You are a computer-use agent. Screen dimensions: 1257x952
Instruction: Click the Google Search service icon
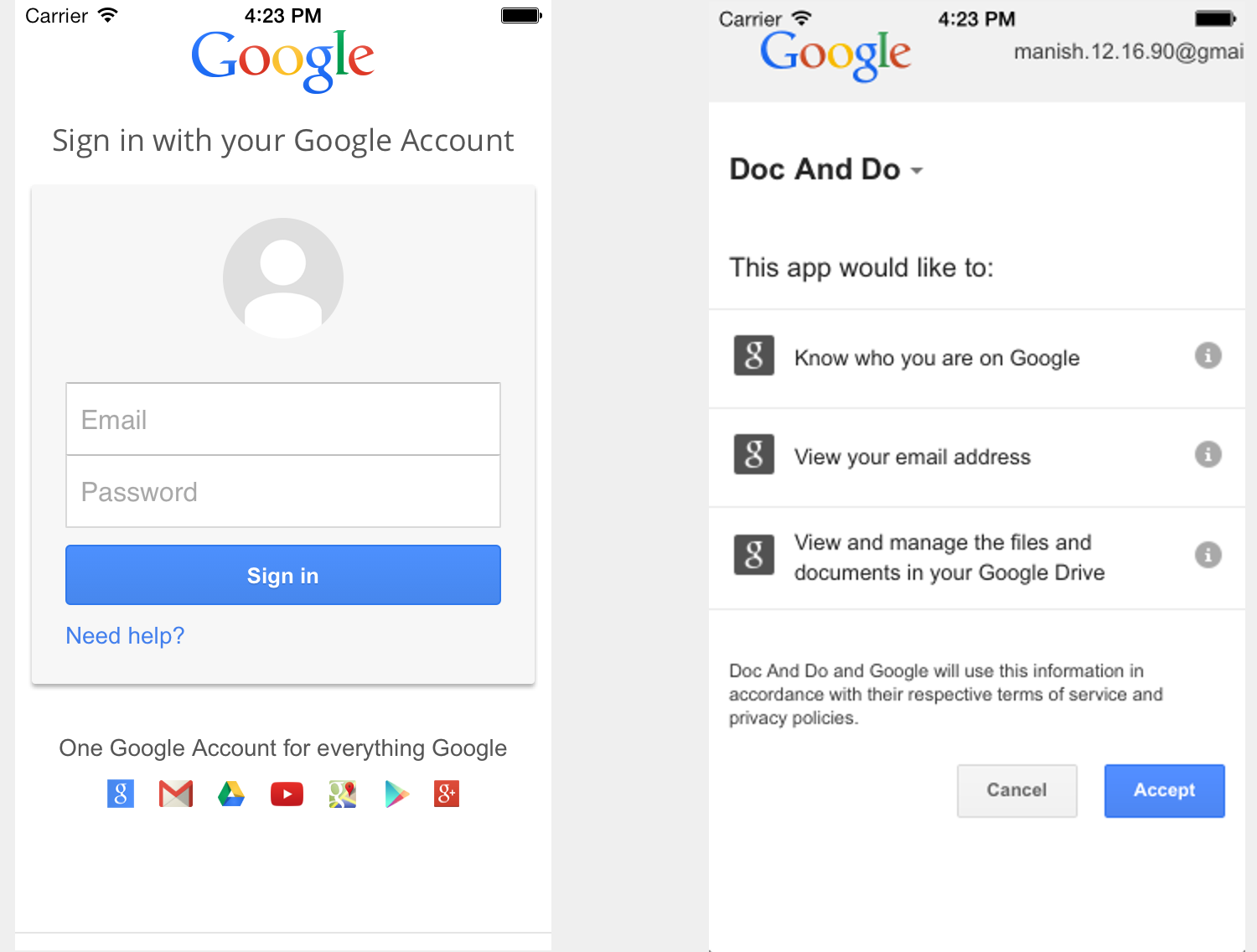[121, 794]
